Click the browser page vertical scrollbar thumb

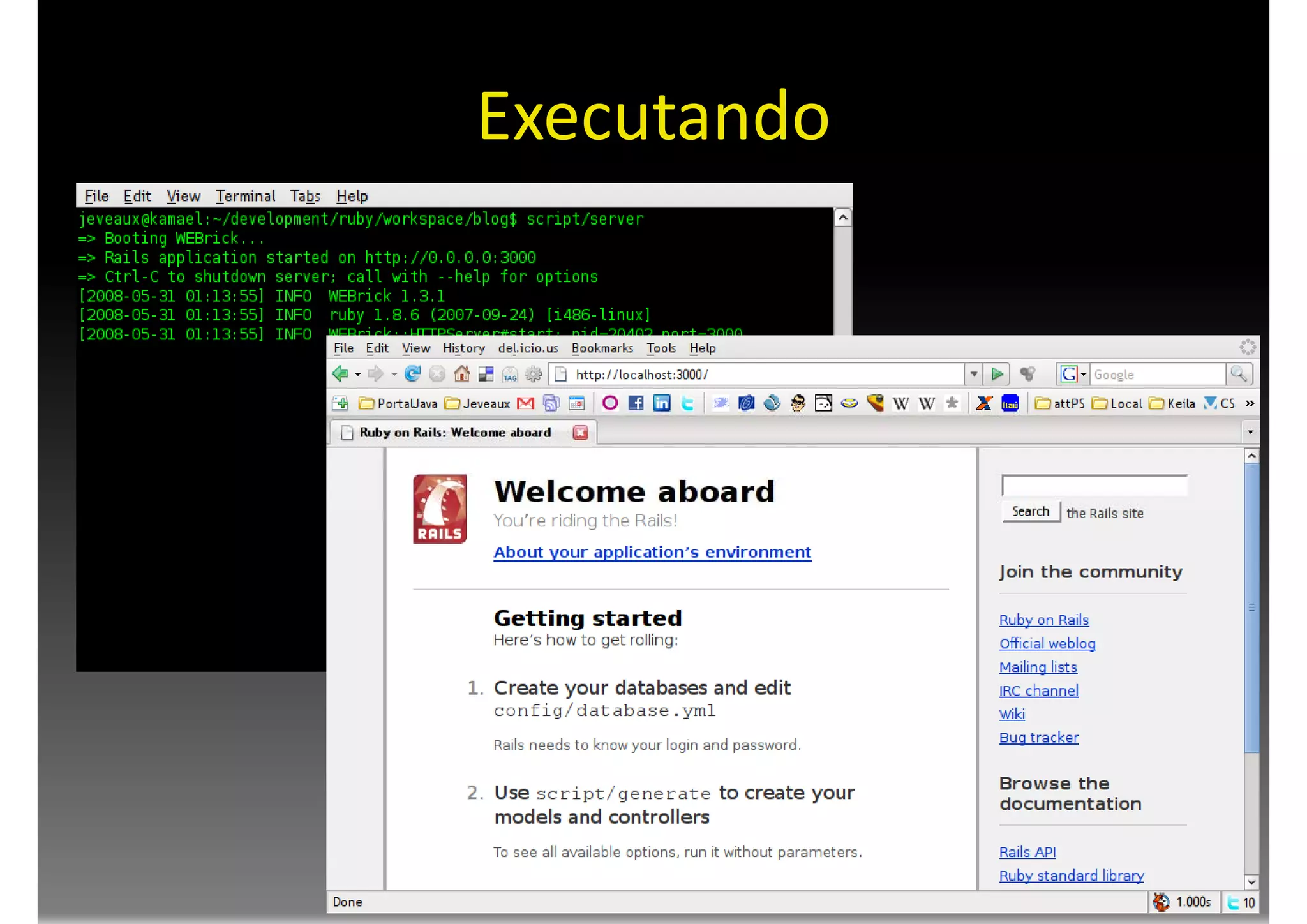[1251, 607]
